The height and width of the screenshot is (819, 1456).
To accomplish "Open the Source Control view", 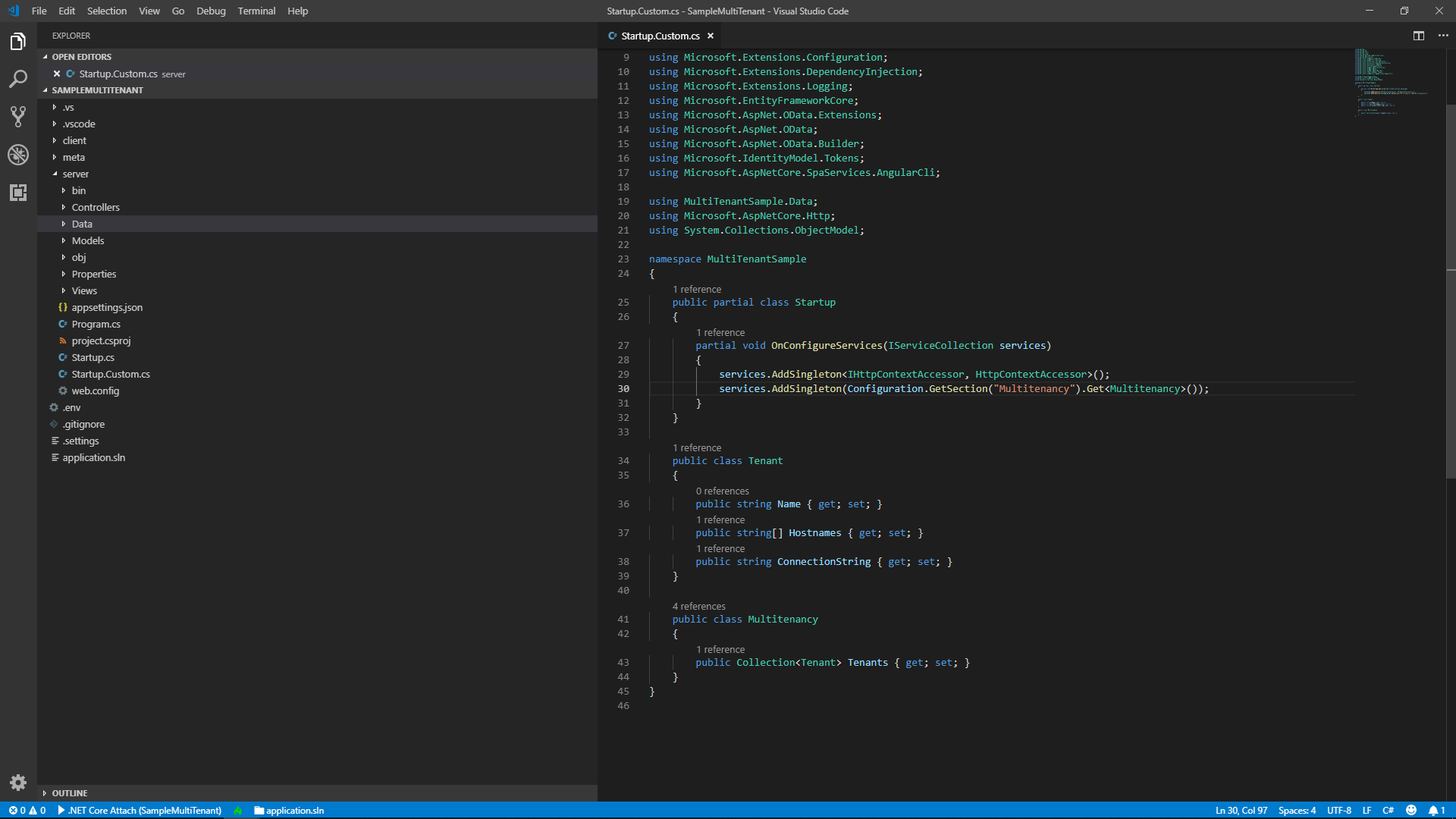I will click(18, 117).
